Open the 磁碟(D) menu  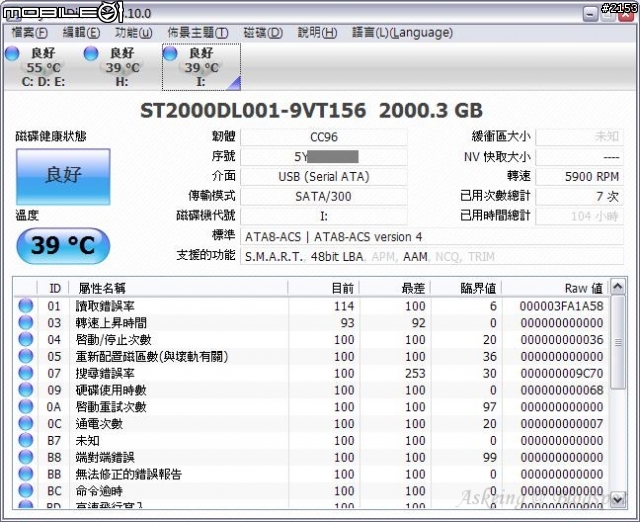coord(263,33)
